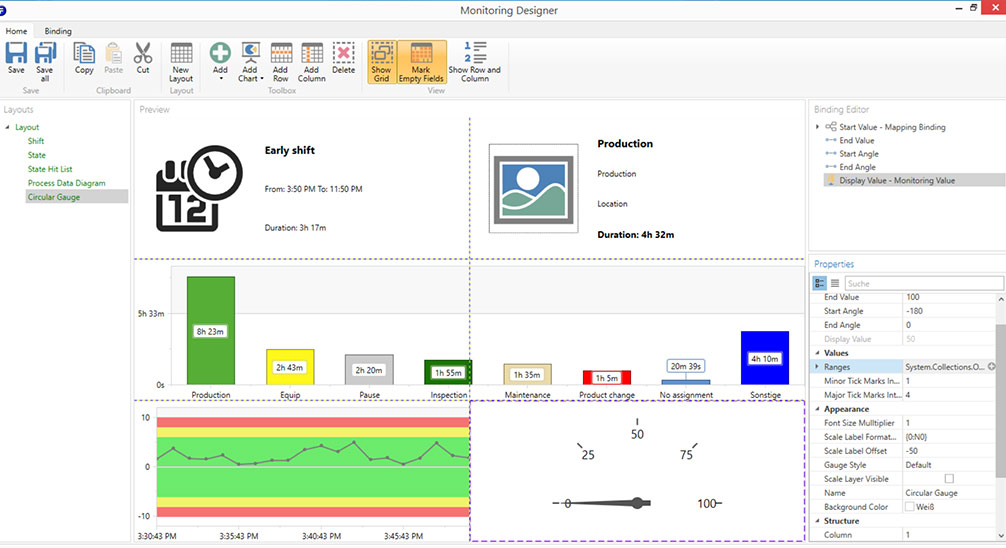Click the Production placeholder picture
Image resolution: width=1006 pixels, height=548 pixels.
[533, 188]
